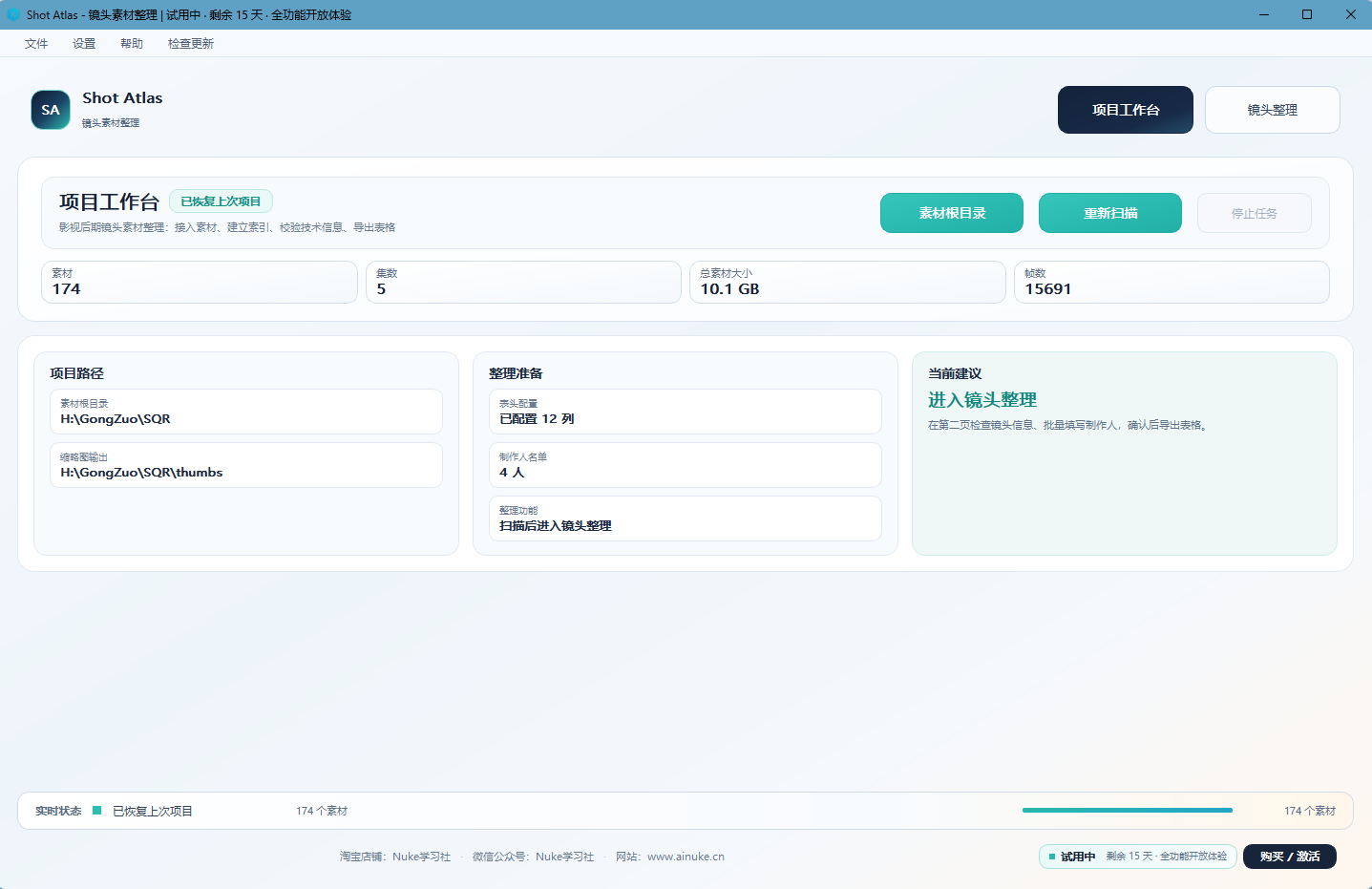The height and width of the screenshot is (889, 1372).
Task: Click the 素材根目录 button
Action: [x=952, y=213]
